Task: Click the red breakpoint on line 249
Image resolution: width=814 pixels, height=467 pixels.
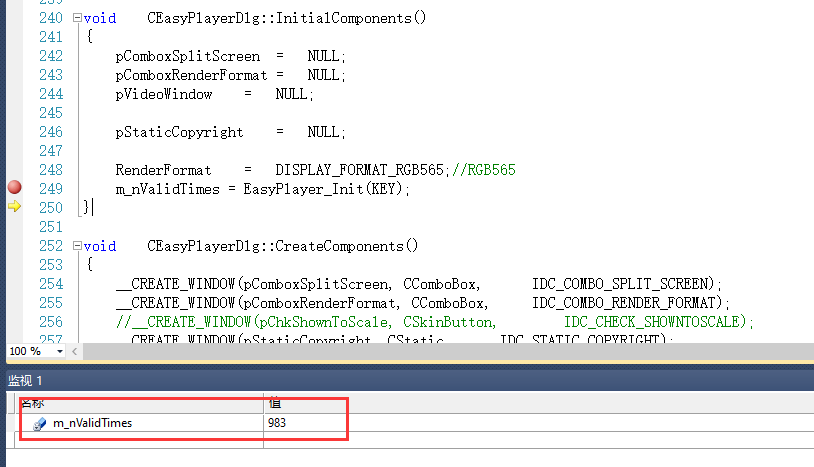Action: [15, 188]
